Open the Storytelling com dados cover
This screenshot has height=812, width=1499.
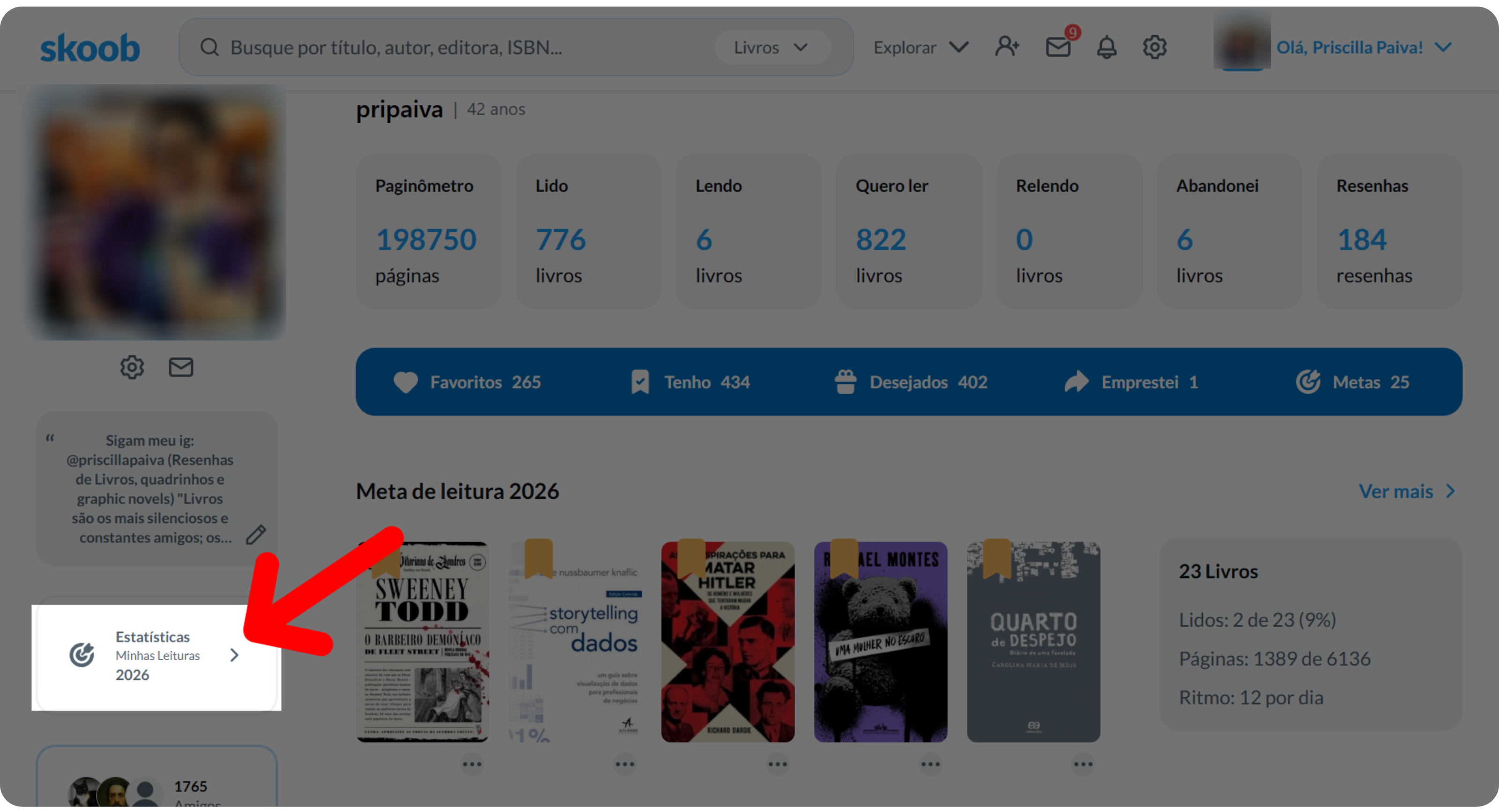click(575, 642)
